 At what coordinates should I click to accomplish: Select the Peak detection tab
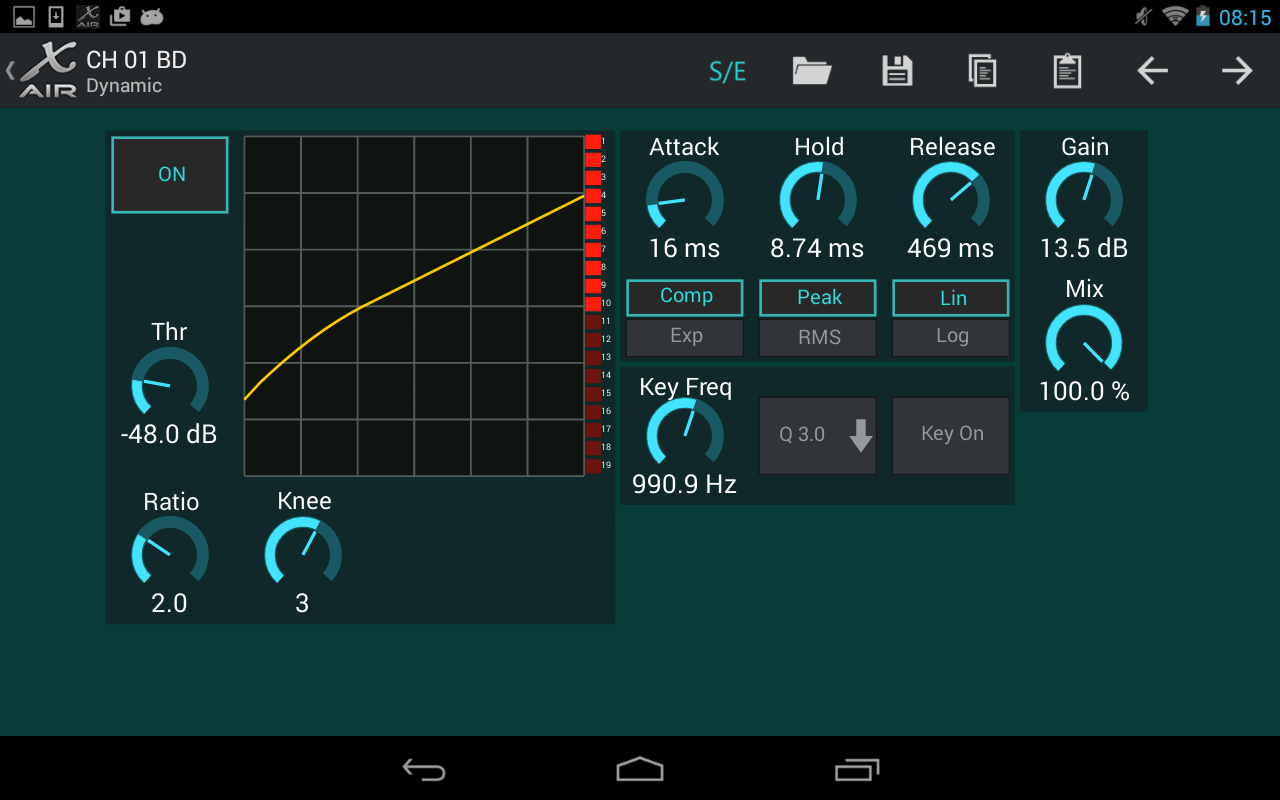[817, 297]
